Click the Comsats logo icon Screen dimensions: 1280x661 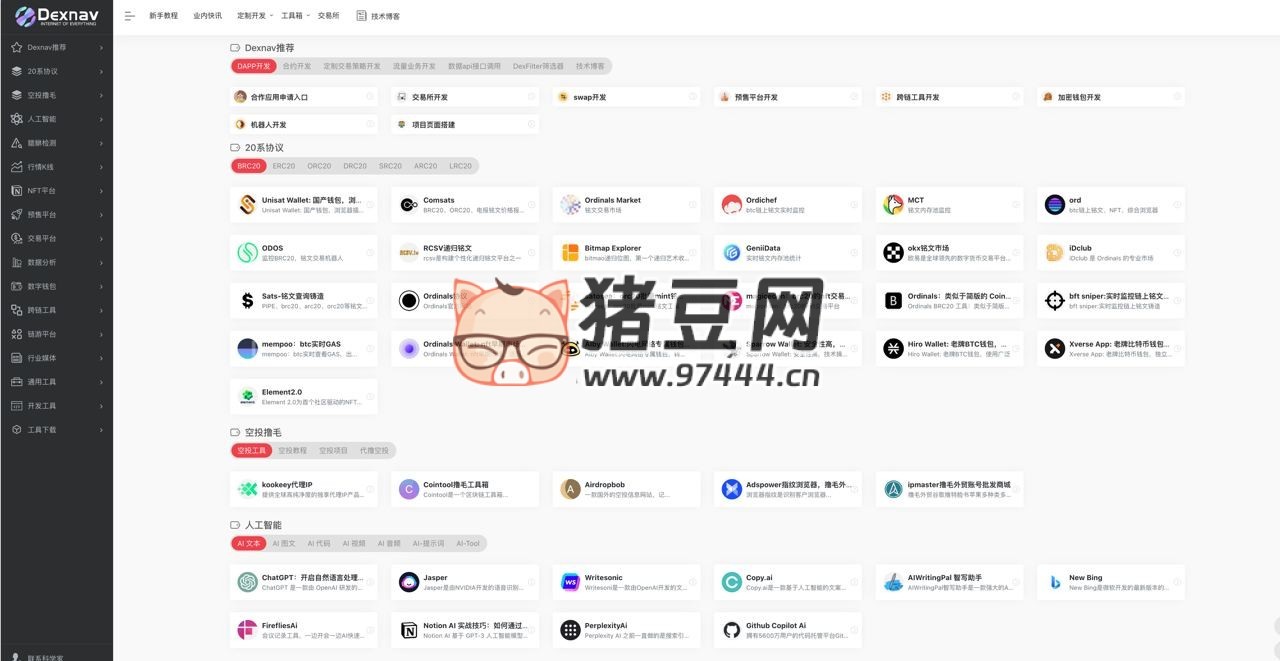(x=409, y=205)
